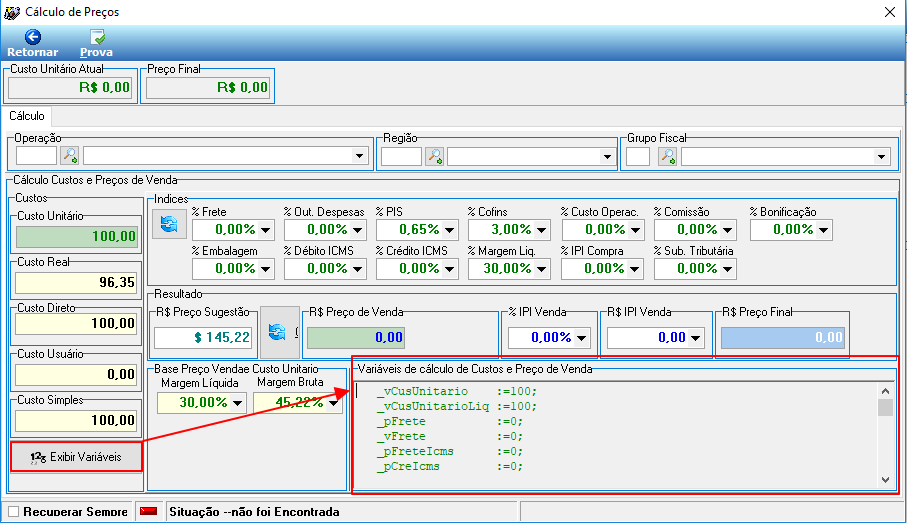The width and height of the screenshot is (907, 523).
Task: Click the Operação code input box
Action: (36, 156)
